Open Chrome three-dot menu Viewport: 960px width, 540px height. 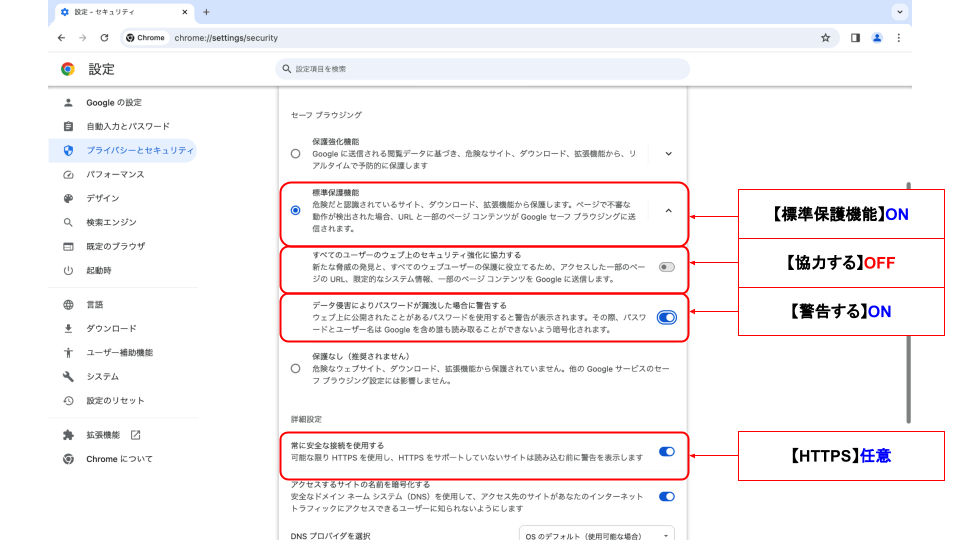[x=899, y=38]
